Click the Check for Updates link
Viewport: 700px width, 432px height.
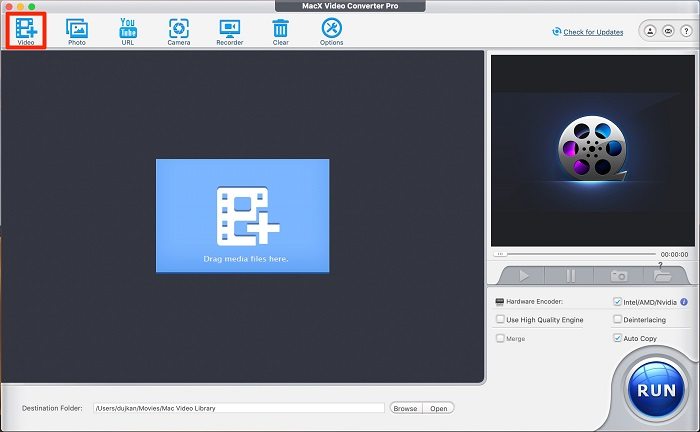coord(593,32)
